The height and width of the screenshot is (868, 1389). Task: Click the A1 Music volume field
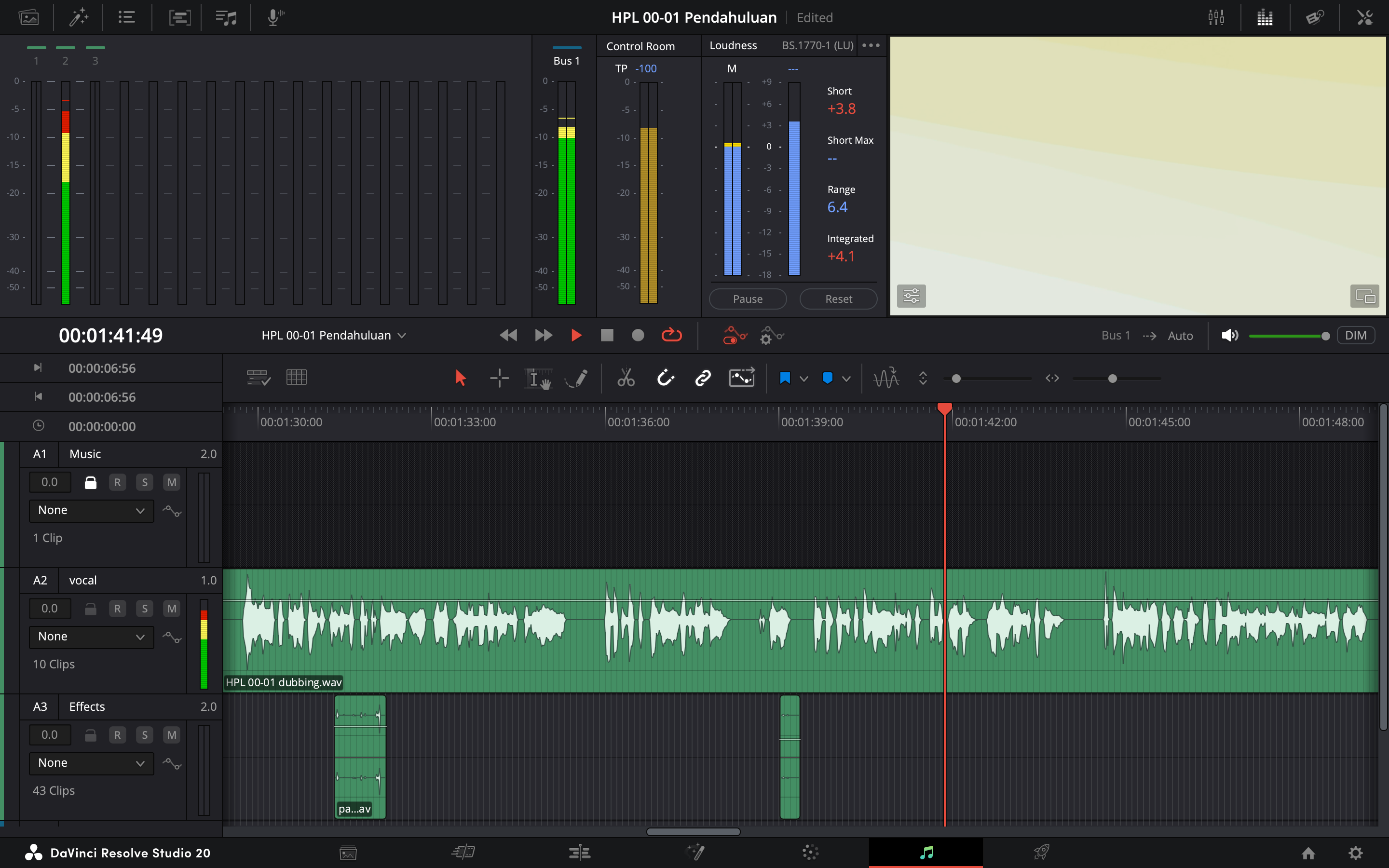[50, 482]
